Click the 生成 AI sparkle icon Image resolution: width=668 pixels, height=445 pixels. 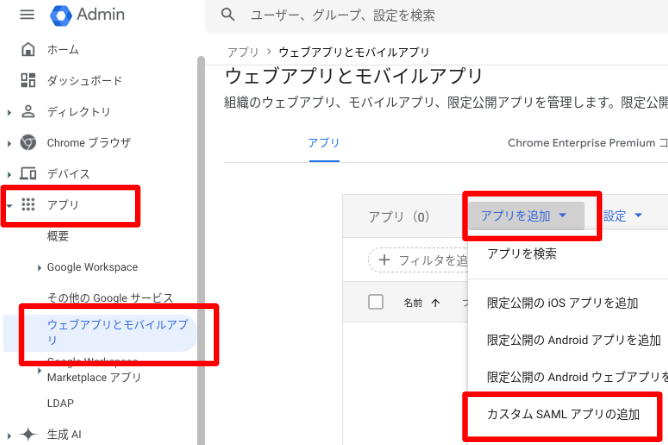click(28, 434)
